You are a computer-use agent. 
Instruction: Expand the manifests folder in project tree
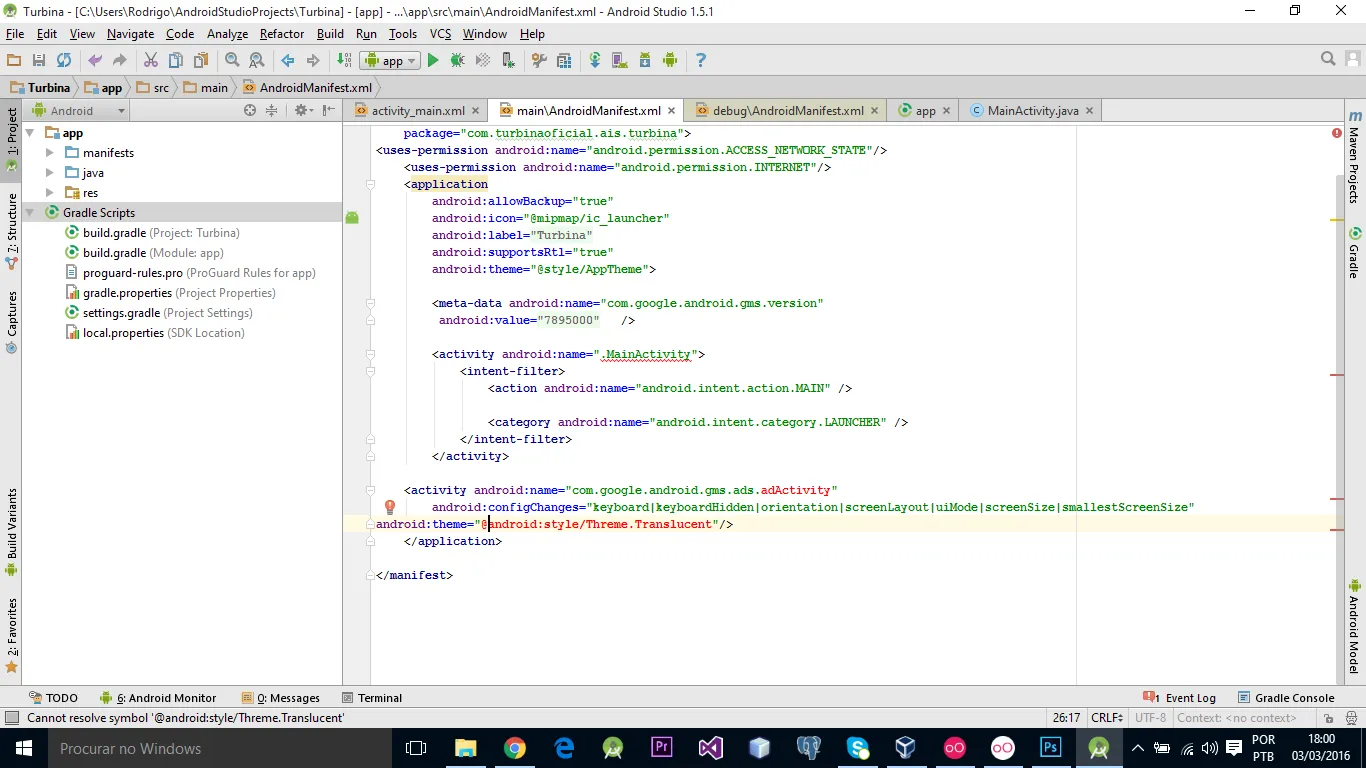[50, 153]
